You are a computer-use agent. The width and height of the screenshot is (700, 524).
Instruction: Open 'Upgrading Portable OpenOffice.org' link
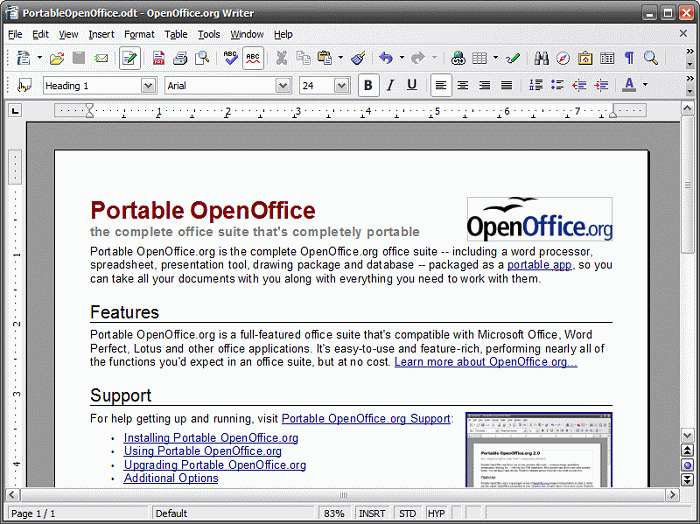[215, 465]
